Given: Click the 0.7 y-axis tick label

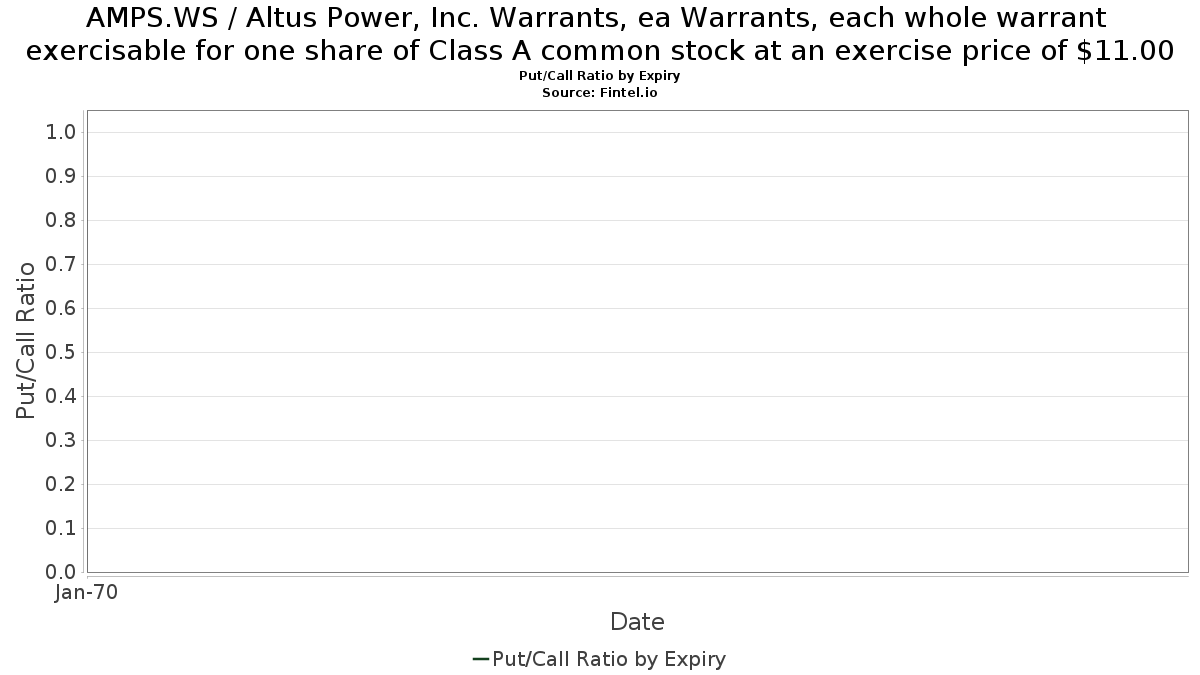Looking at the screenshot, I should [x=61, y=264].
